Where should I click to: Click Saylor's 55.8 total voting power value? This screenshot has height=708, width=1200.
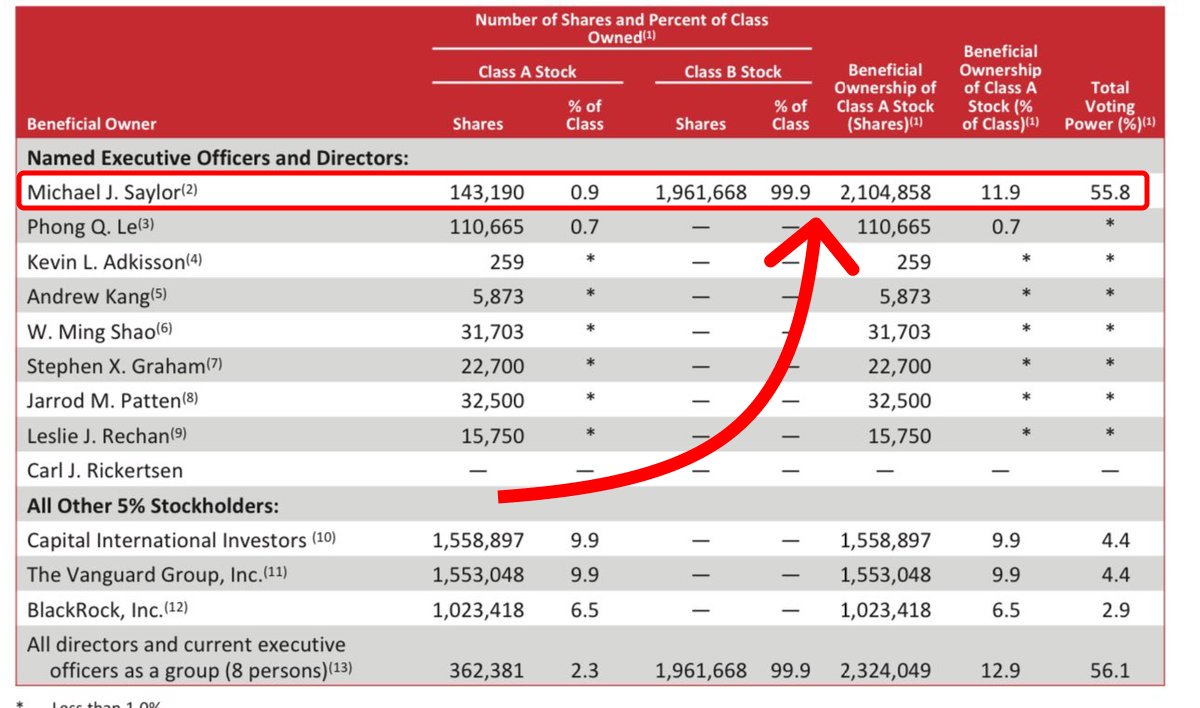pyautogui.click(x=1109, y=192)
